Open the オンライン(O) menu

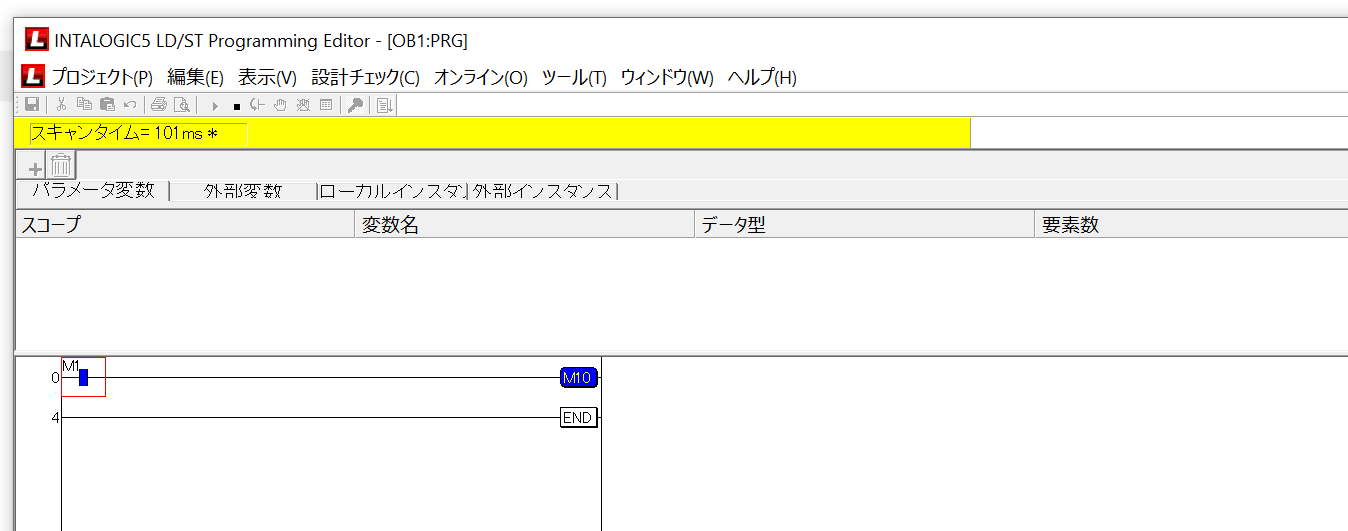[x=480, y=77]
